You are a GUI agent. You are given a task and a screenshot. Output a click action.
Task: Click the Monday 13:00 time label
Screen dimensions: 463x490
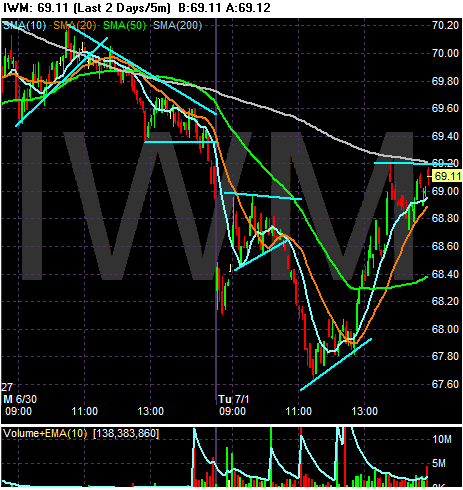(x=151, y=411)
